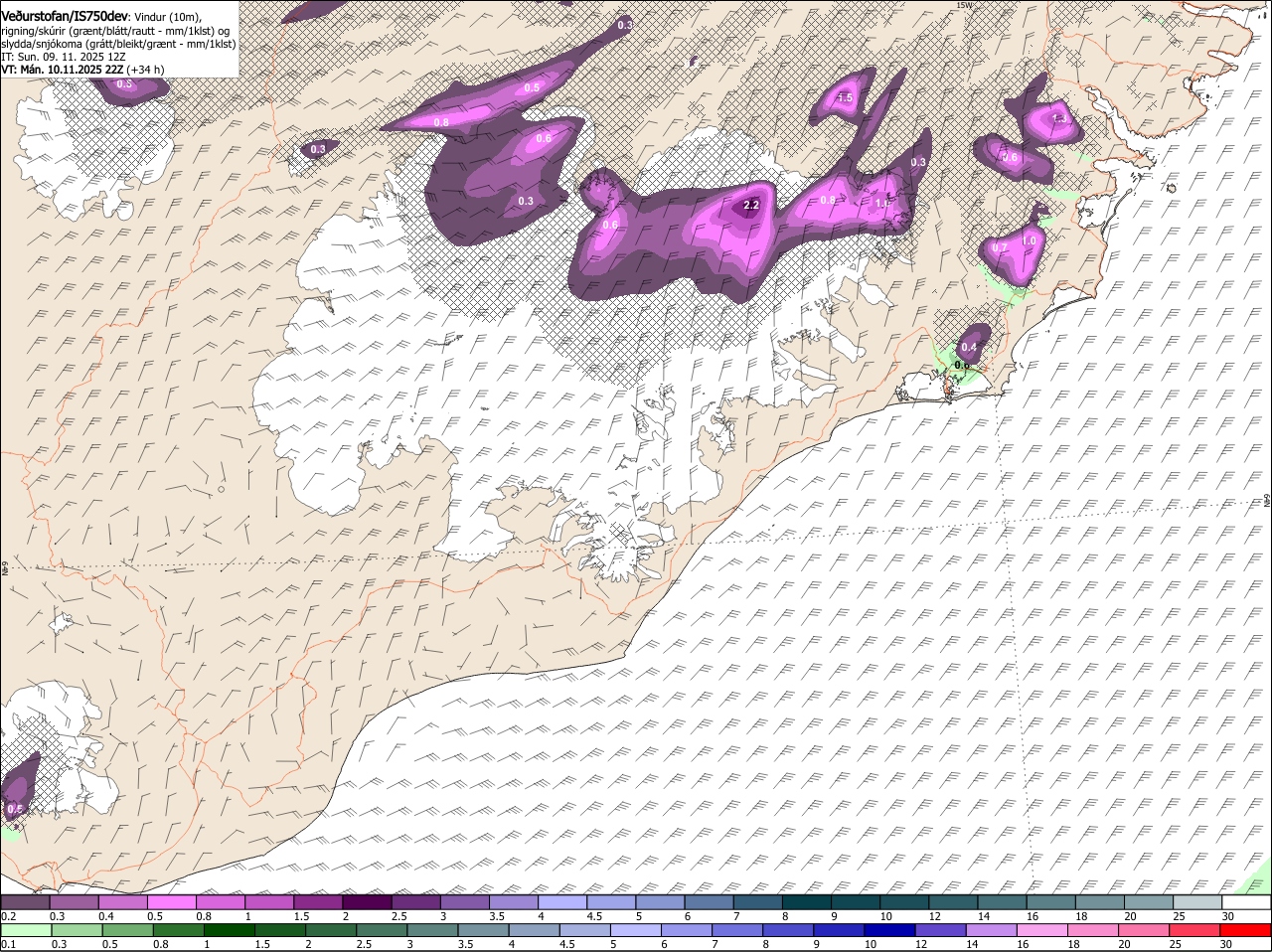1272x952 pixels.
Task: Click the 'VT: Mán. 10.11.2025 22Z' valid time
Action: 62,70
